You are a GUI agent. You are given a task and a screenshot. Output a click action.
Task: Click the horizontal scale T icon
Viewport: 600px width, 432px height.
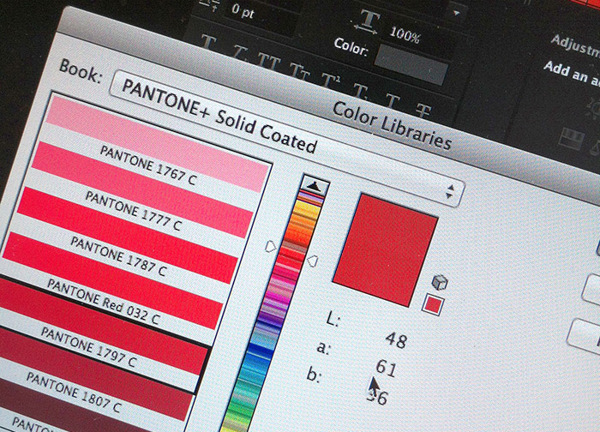point(368,21)
